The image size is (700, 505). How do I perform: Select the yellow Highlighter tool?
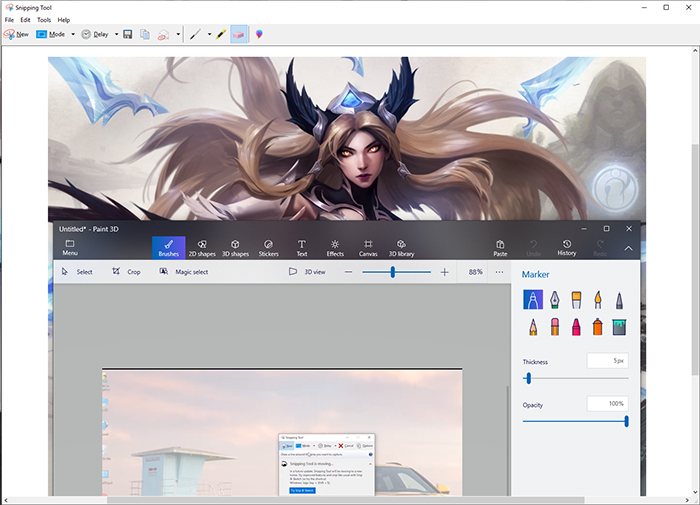point(220,34)
